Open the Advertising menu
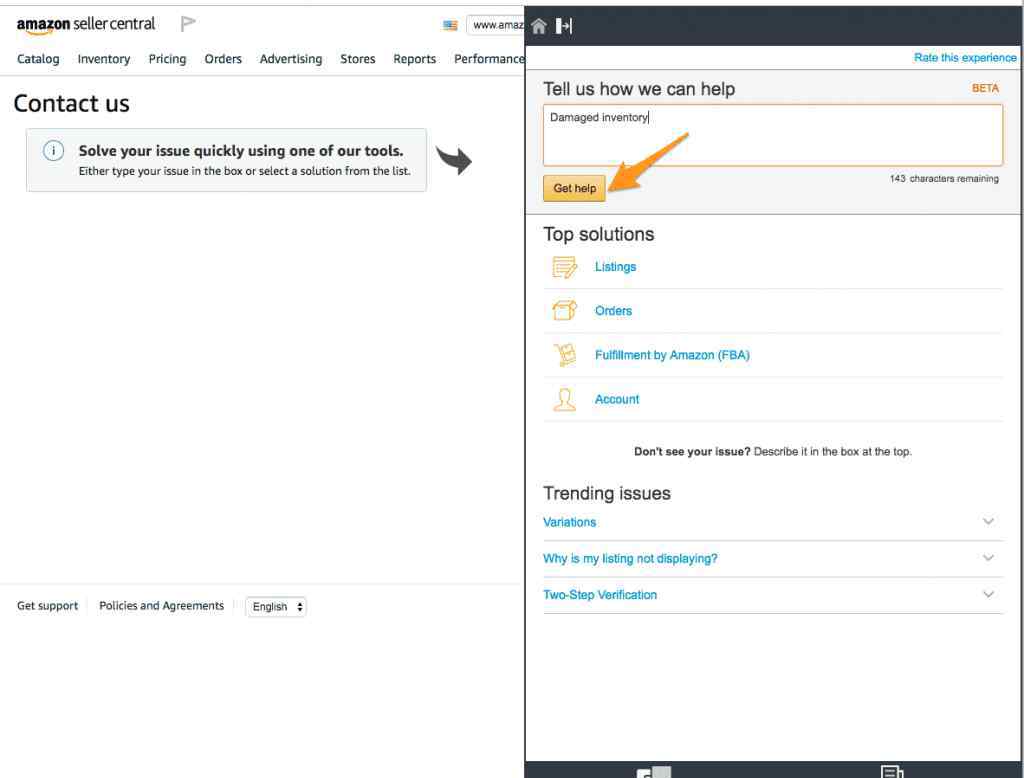This screenshot has width=1024, height=778. 291,59
